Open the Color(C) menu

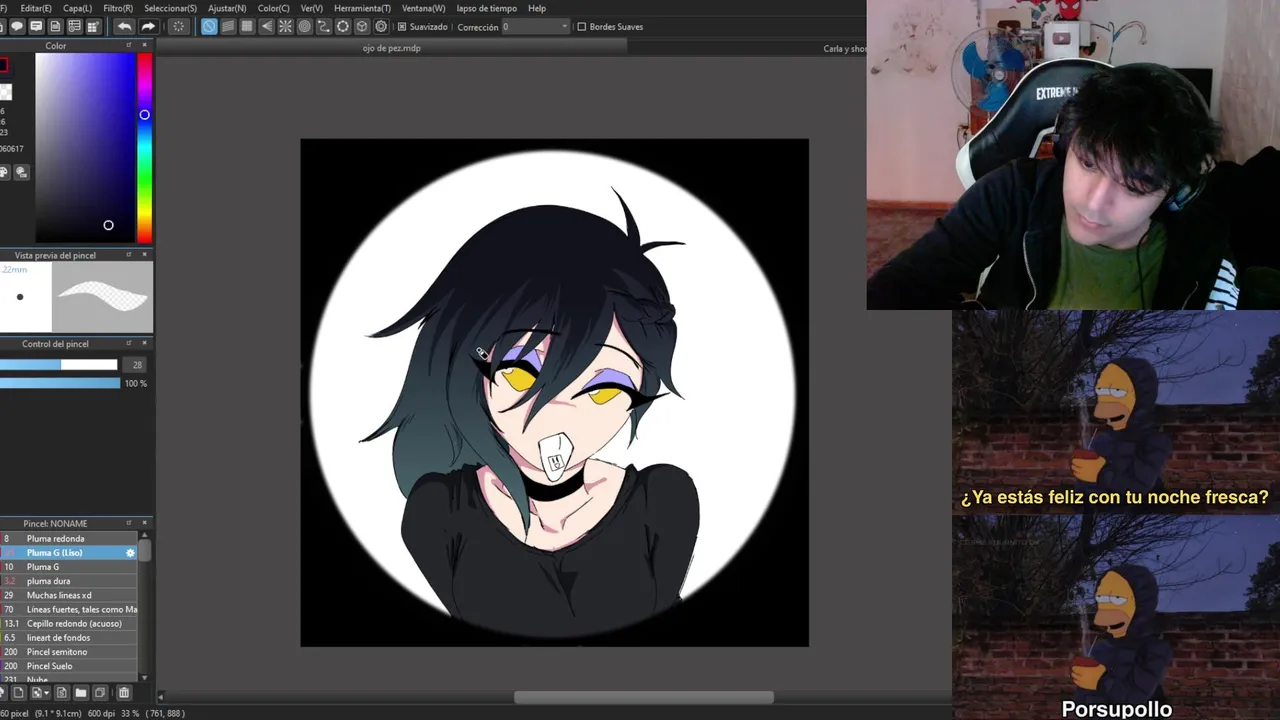tap(273, 8)
